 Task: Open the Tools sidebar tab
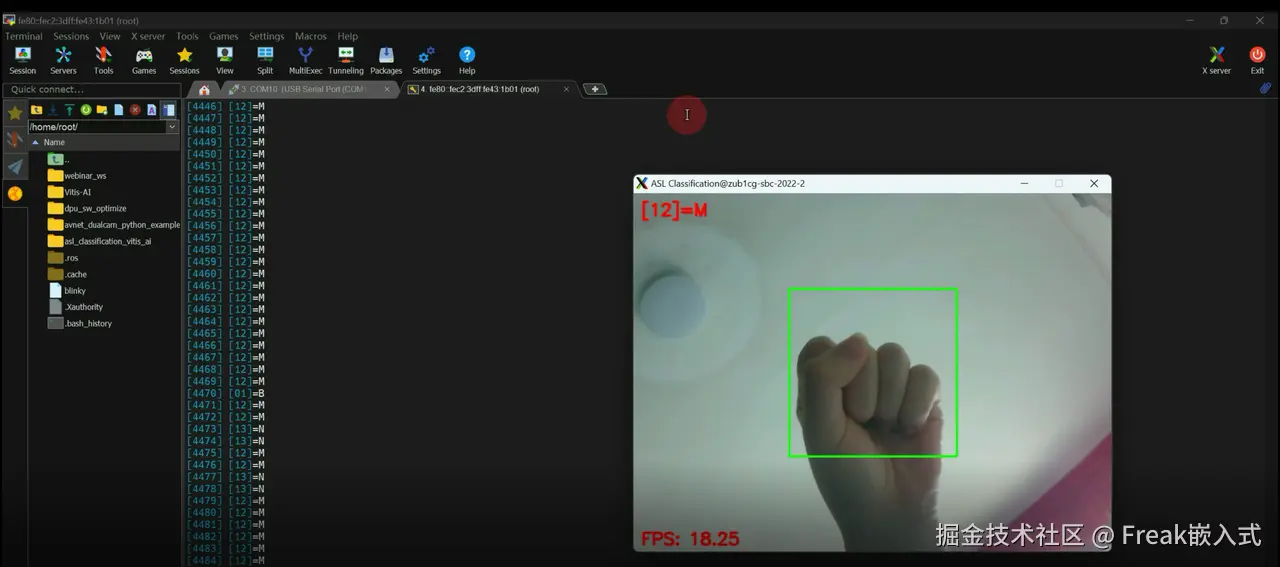[15, 139]
